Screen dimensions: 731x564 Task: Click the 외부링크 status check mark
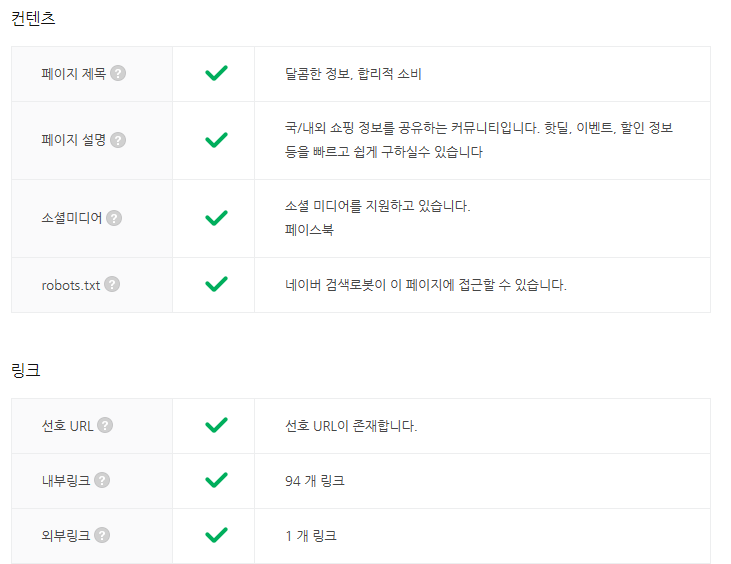coord(216,535)
